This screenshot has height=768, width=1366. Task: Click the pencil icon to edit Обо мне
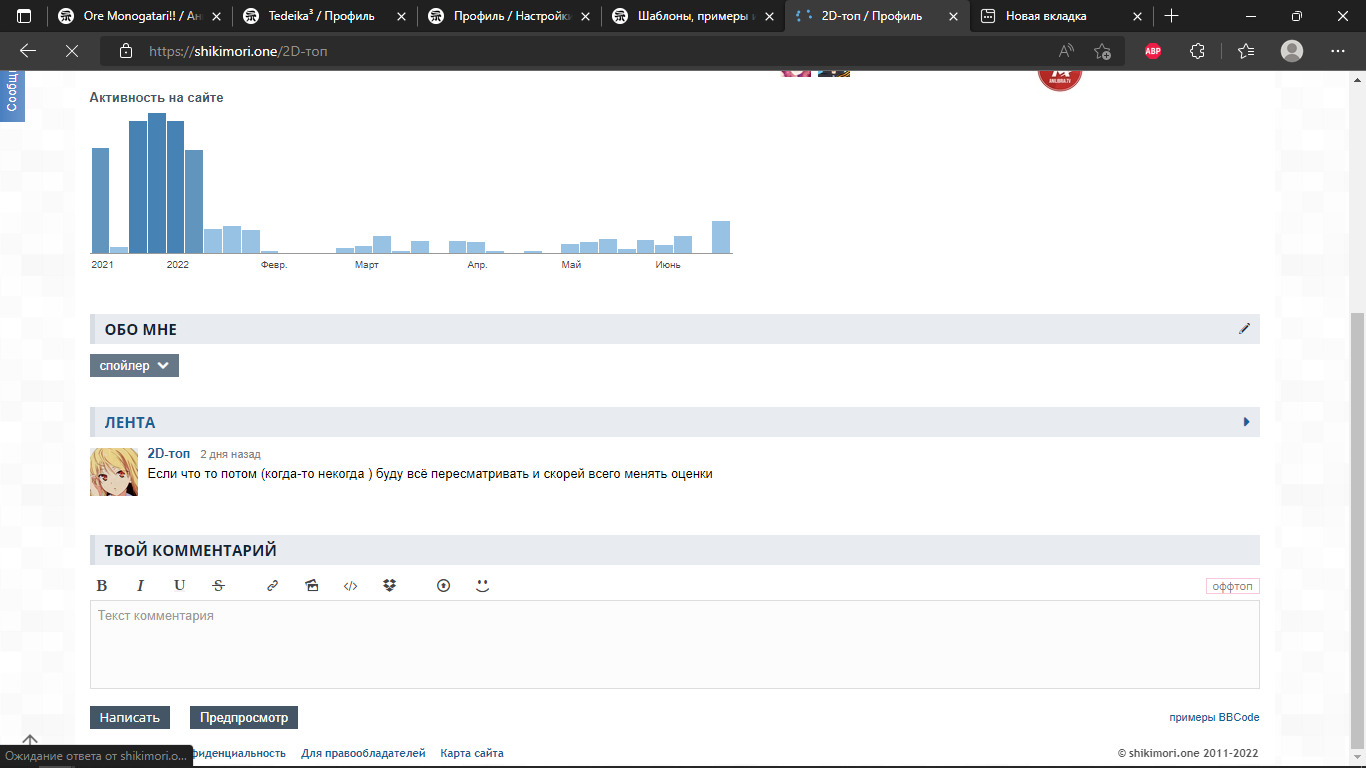(1244, 329)
